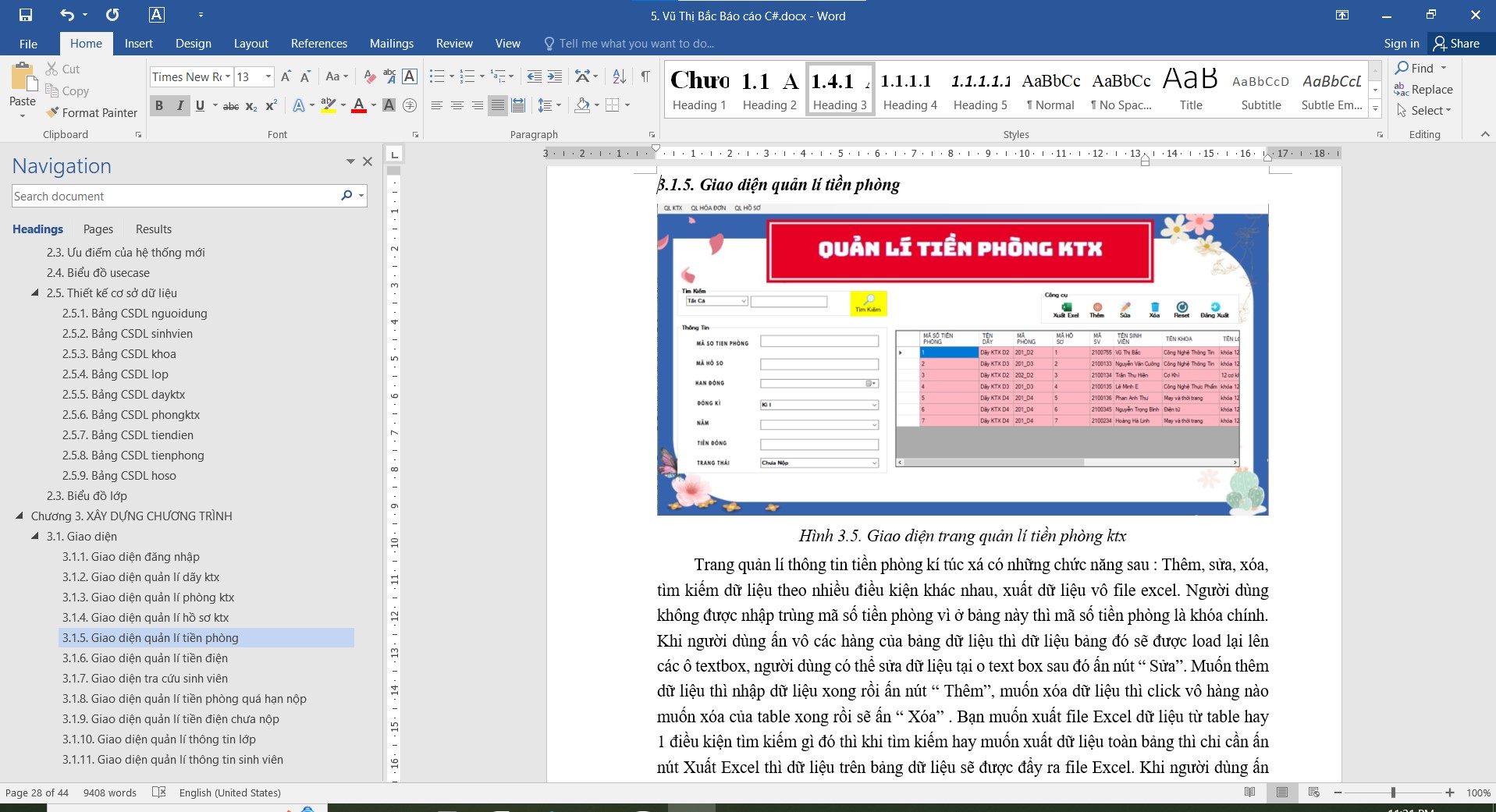Image resolution: width=1496 pixels, height=812 pixels.
Task: Go to 3.1.6. Giao diện quản lí tiền điện
Action: pos(145,658)
